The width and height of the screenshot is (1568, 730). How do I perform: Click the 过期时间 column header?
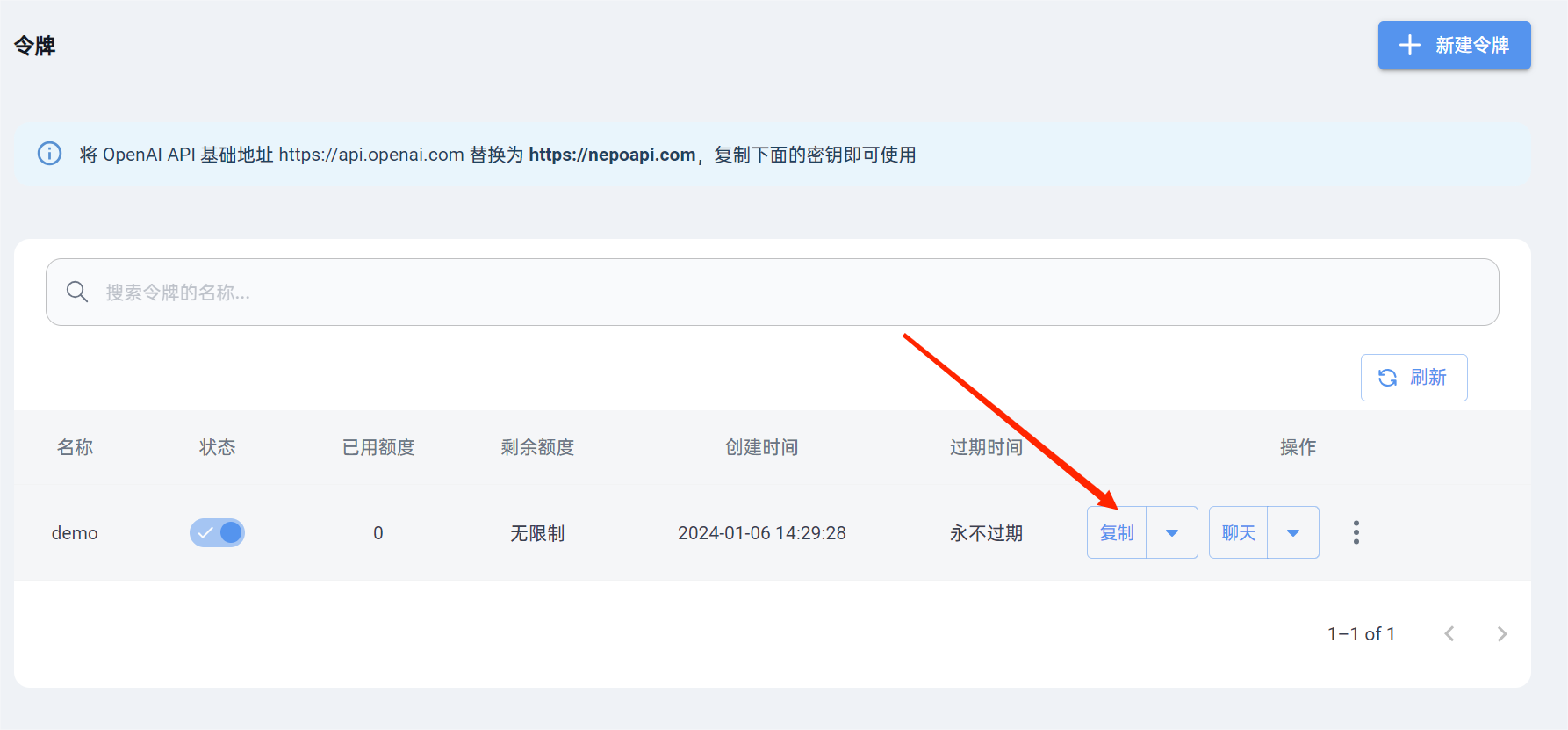coord(987,447)
